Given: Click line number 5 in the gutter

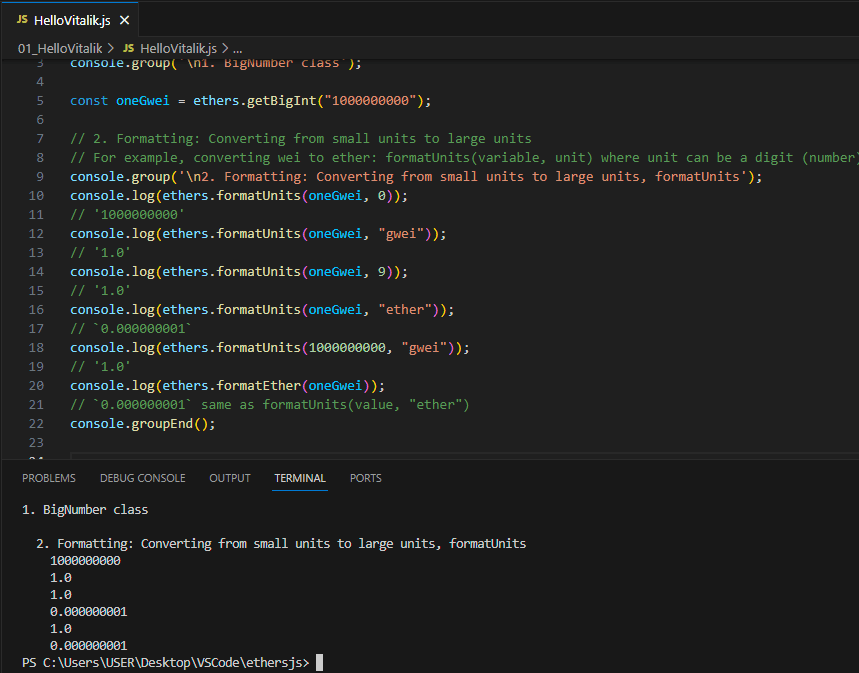Looking at the screenshot, I should coord(39,101).
